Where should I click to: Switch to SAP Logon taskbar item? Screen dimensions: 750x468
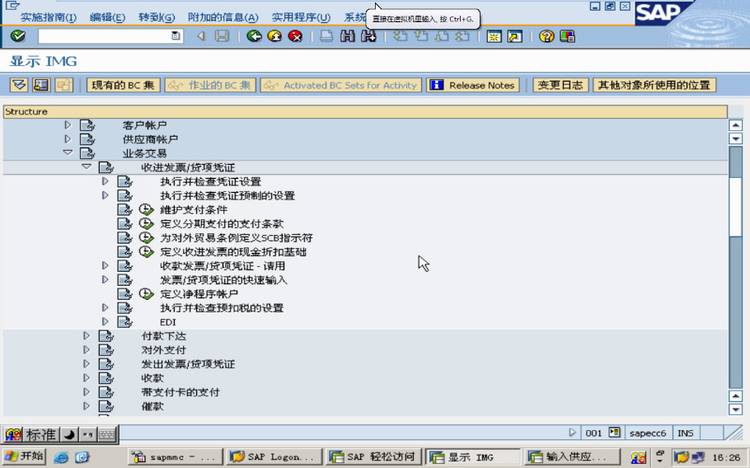pos(272,457)
